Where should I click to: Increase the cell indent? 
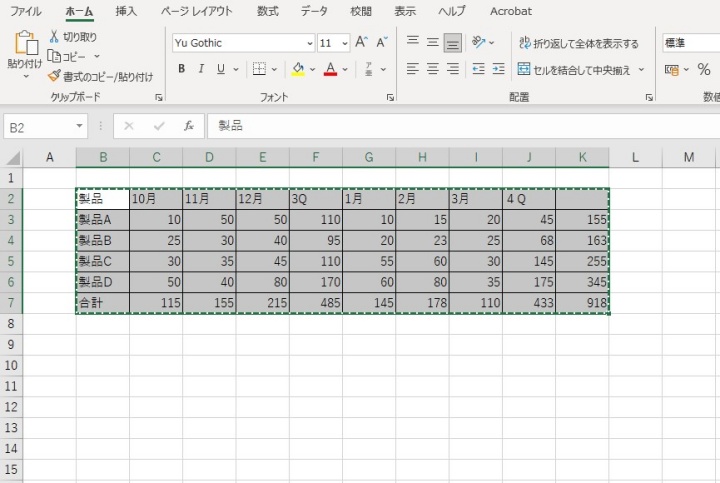coord(498,69)
